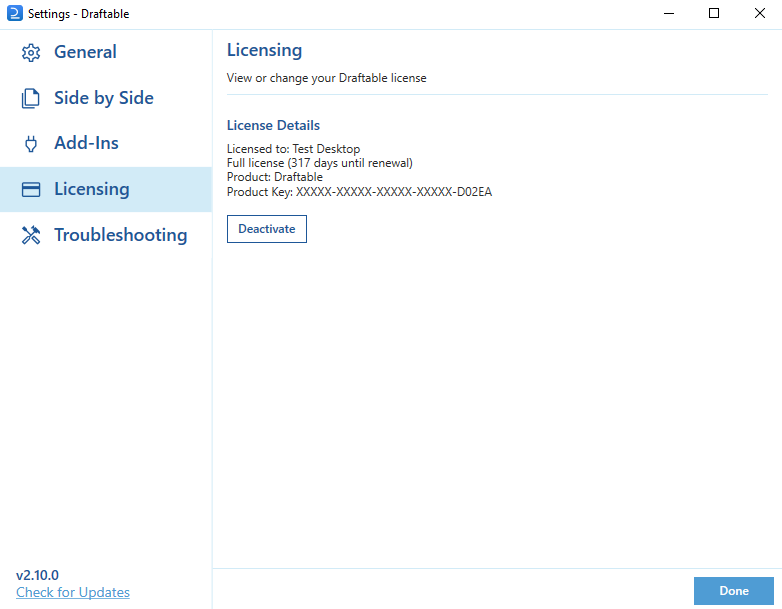The image size is (782, 609).
Task: Click Done to close settings
Action: (734, 591)
